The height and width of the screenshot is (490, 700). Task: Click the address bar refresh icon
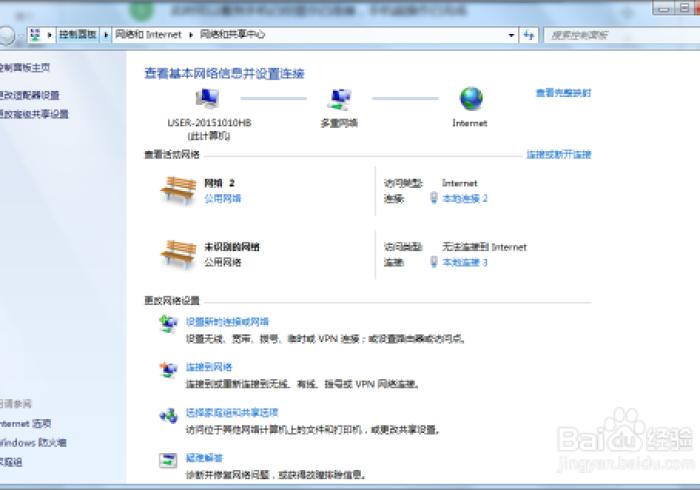[529, 35]
